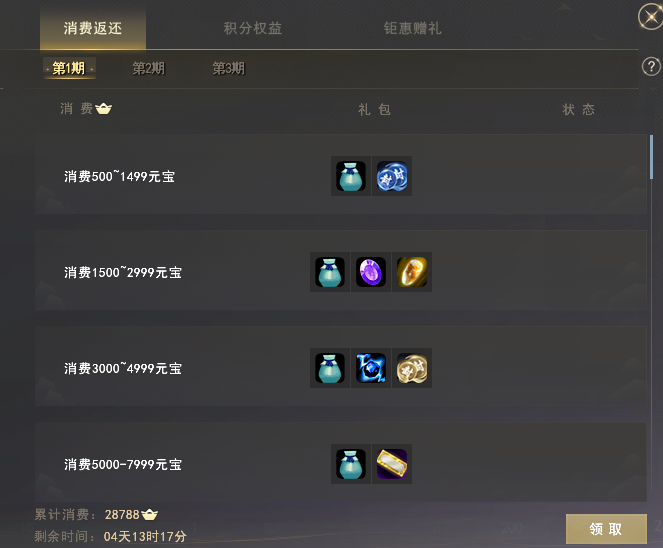Open the 消费返还 tab
Image resolution: width=663 pixels, height=548 pixels.
tap(93, 28)
